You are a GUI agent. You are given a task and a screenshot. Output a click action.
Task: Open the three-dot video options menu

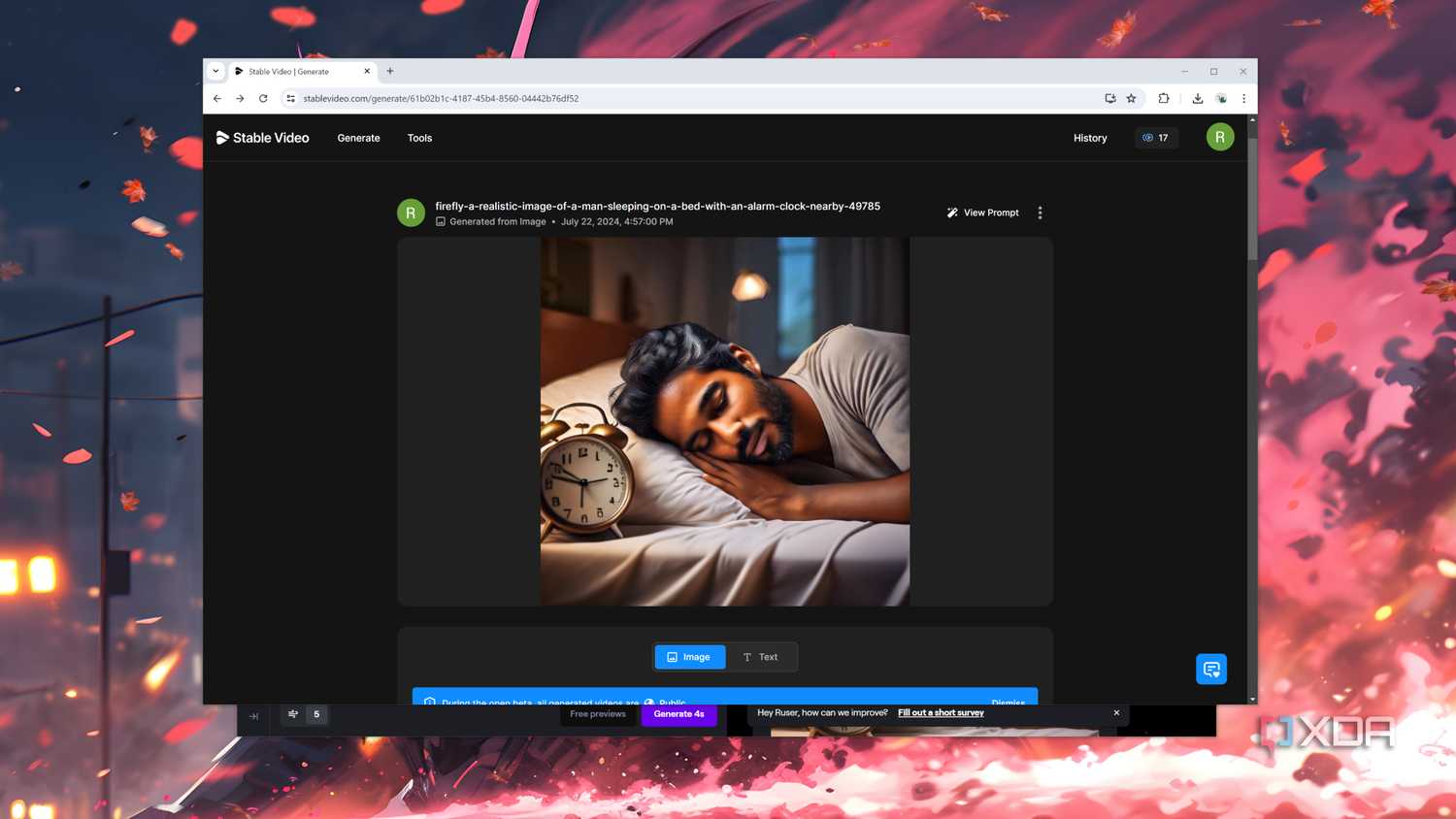[1040, 213]
